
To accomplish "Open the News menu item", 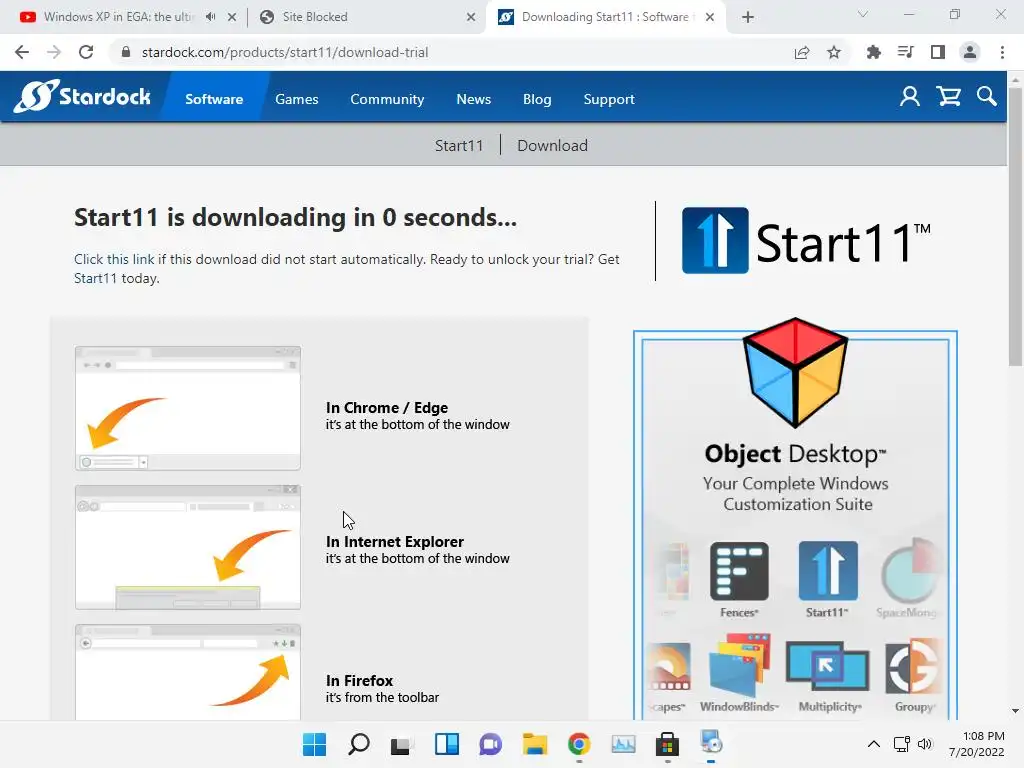I will [x=473, y=99].
